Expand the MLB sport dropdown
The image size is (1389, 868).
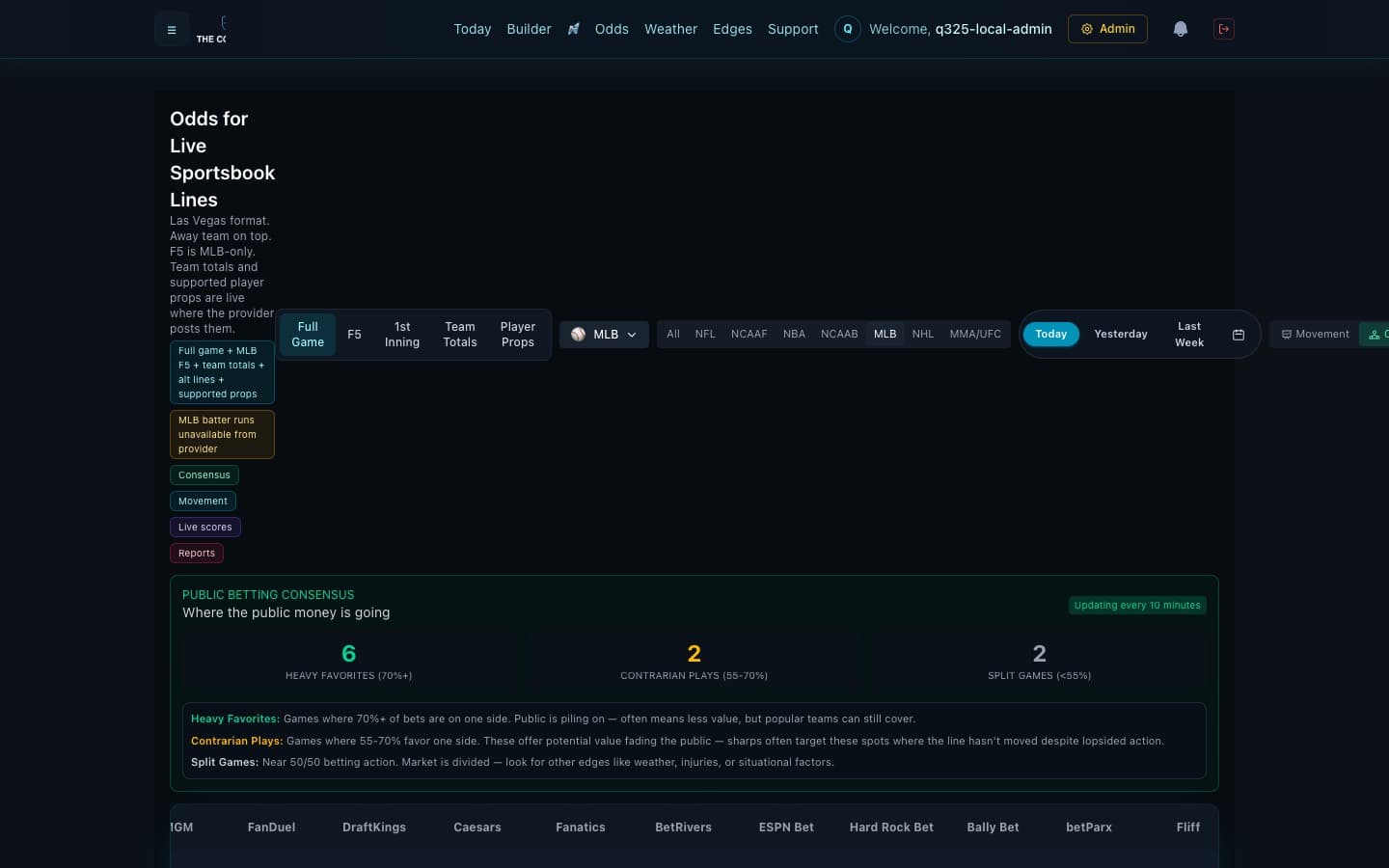coord(604,335)
